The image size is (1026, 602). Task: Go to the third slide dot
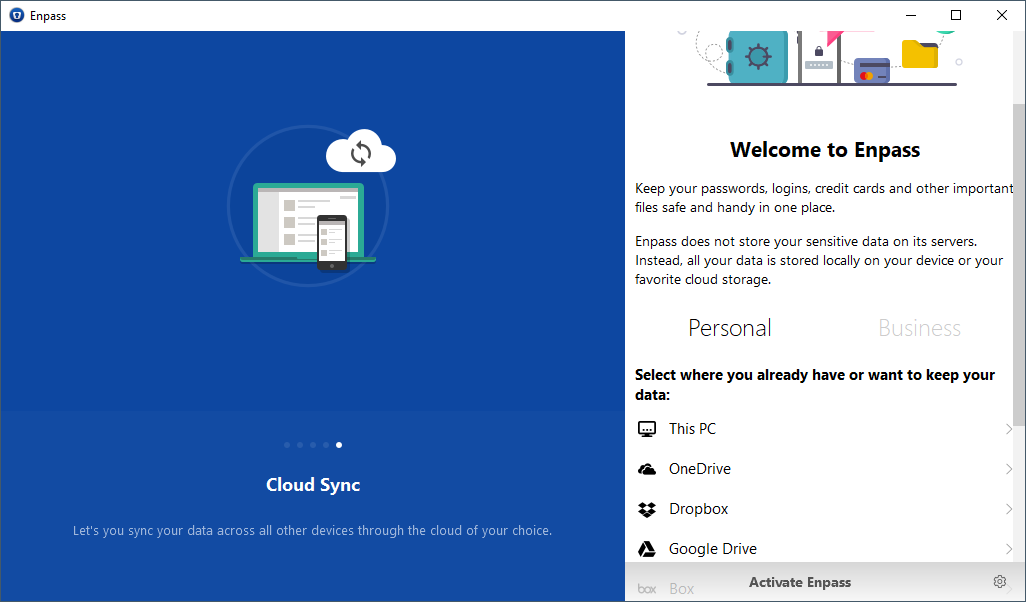click(313, 445)
